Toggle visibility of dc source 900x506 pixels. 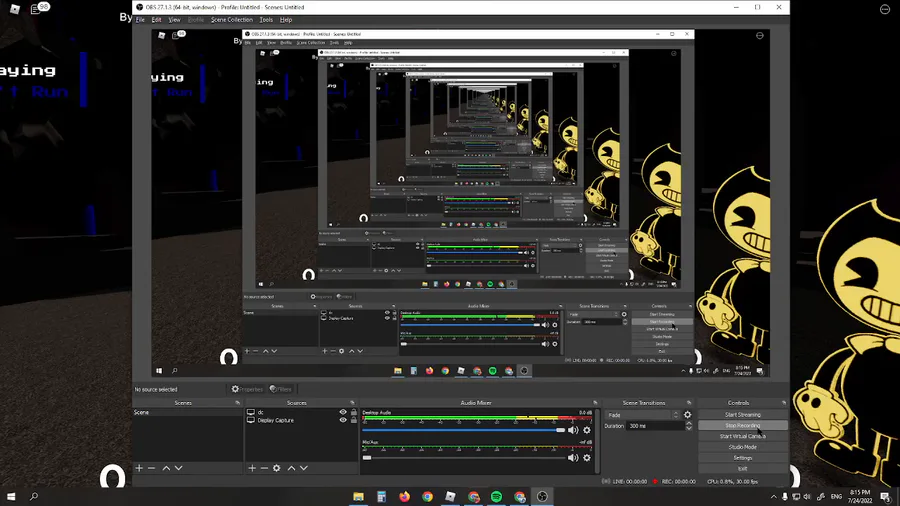click(x=343, y=412)
